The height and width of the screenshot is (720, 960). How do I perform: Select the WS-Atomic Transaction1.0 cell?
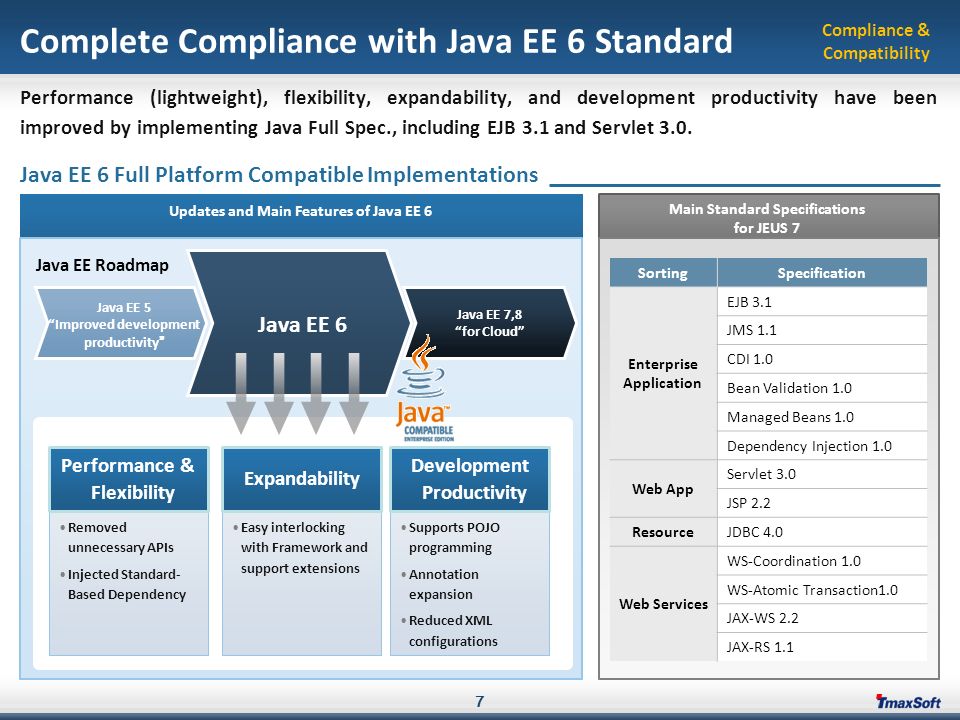(822, 590)
